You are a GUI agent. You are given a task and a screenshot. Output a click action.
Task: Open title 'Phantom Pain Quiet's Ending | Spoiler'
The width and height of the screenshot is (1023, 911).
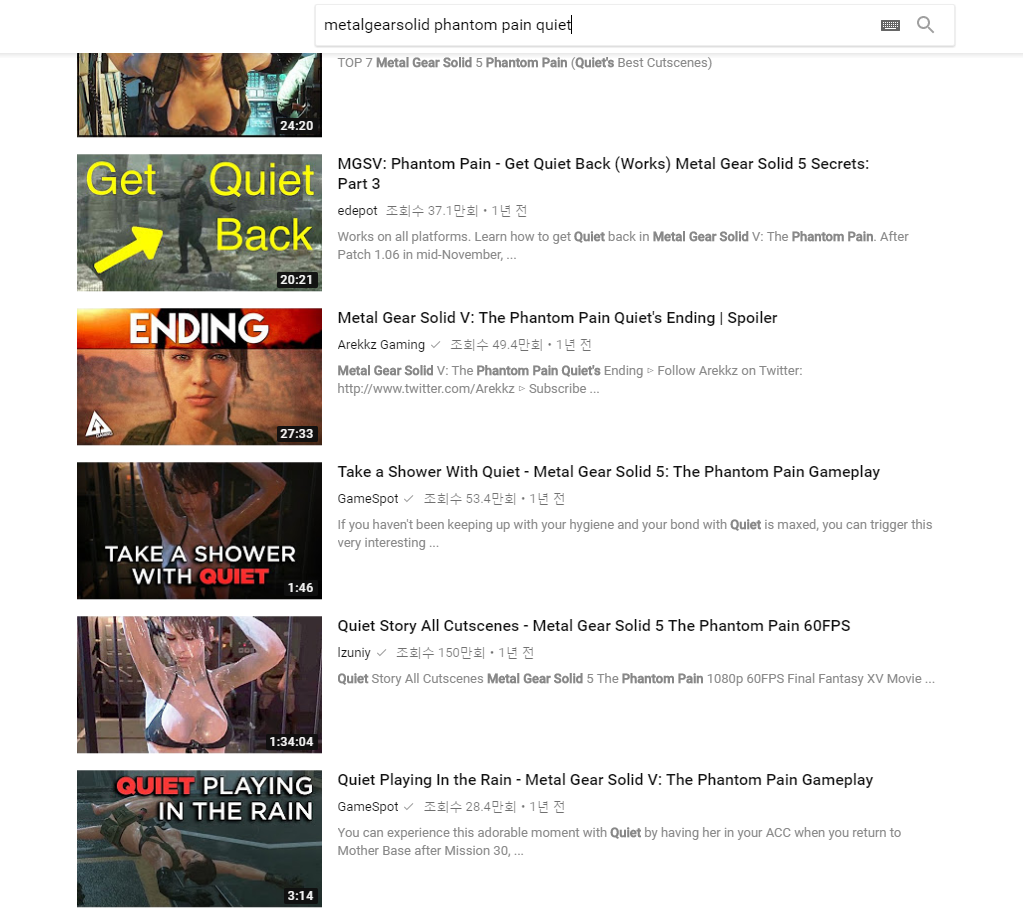point(557,318)
